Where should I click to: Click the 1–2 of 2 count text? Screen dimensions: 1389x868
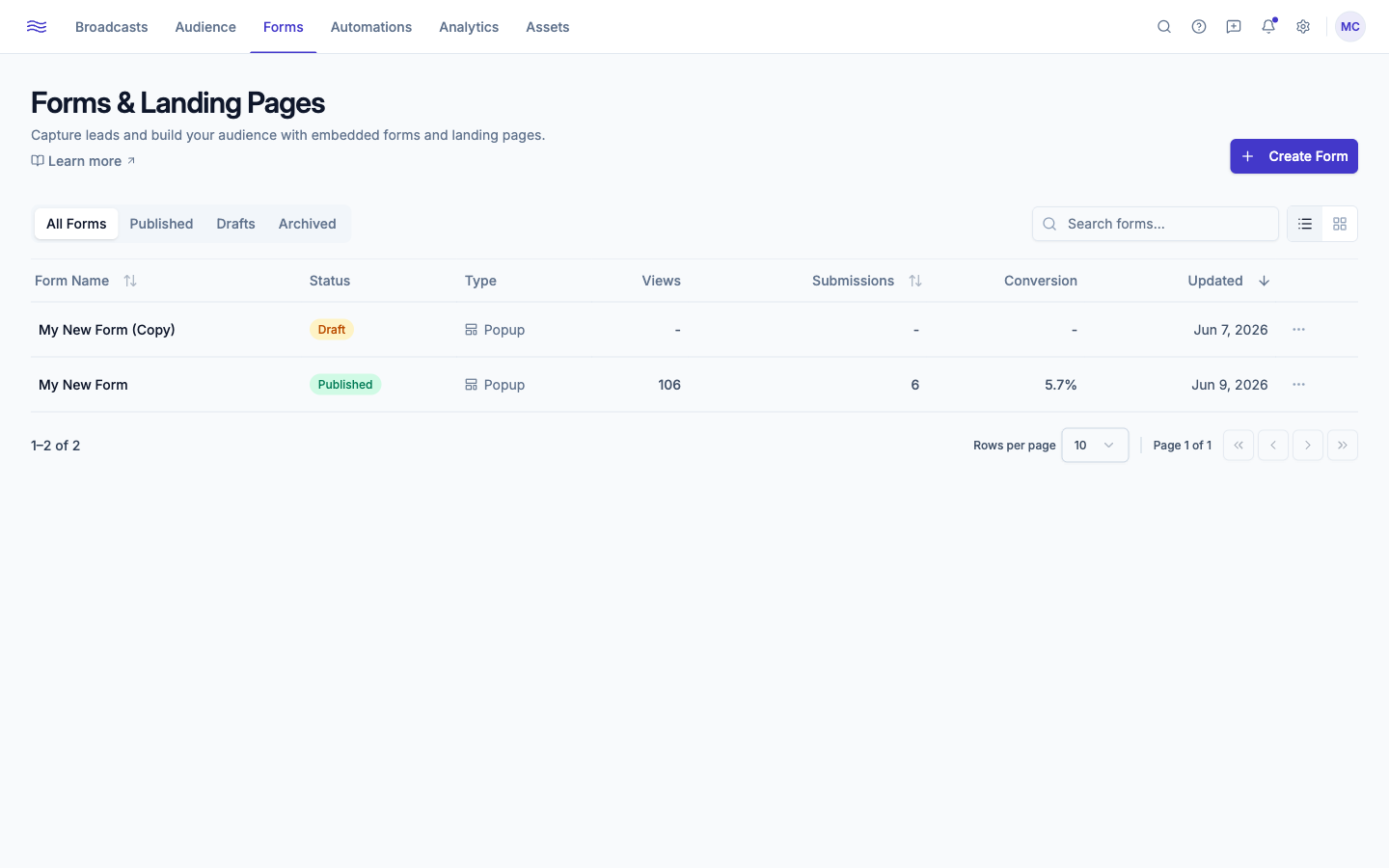click(56, 446)
